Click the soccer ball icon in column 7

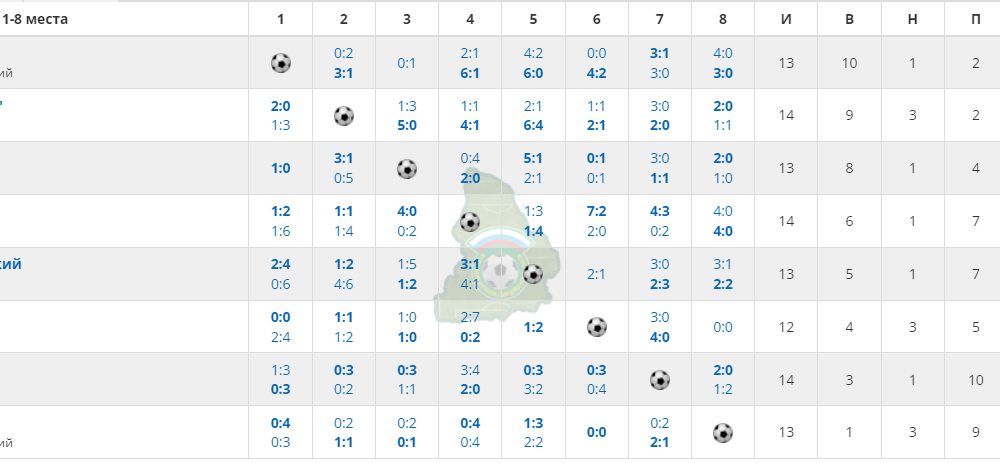coord(659,380)
